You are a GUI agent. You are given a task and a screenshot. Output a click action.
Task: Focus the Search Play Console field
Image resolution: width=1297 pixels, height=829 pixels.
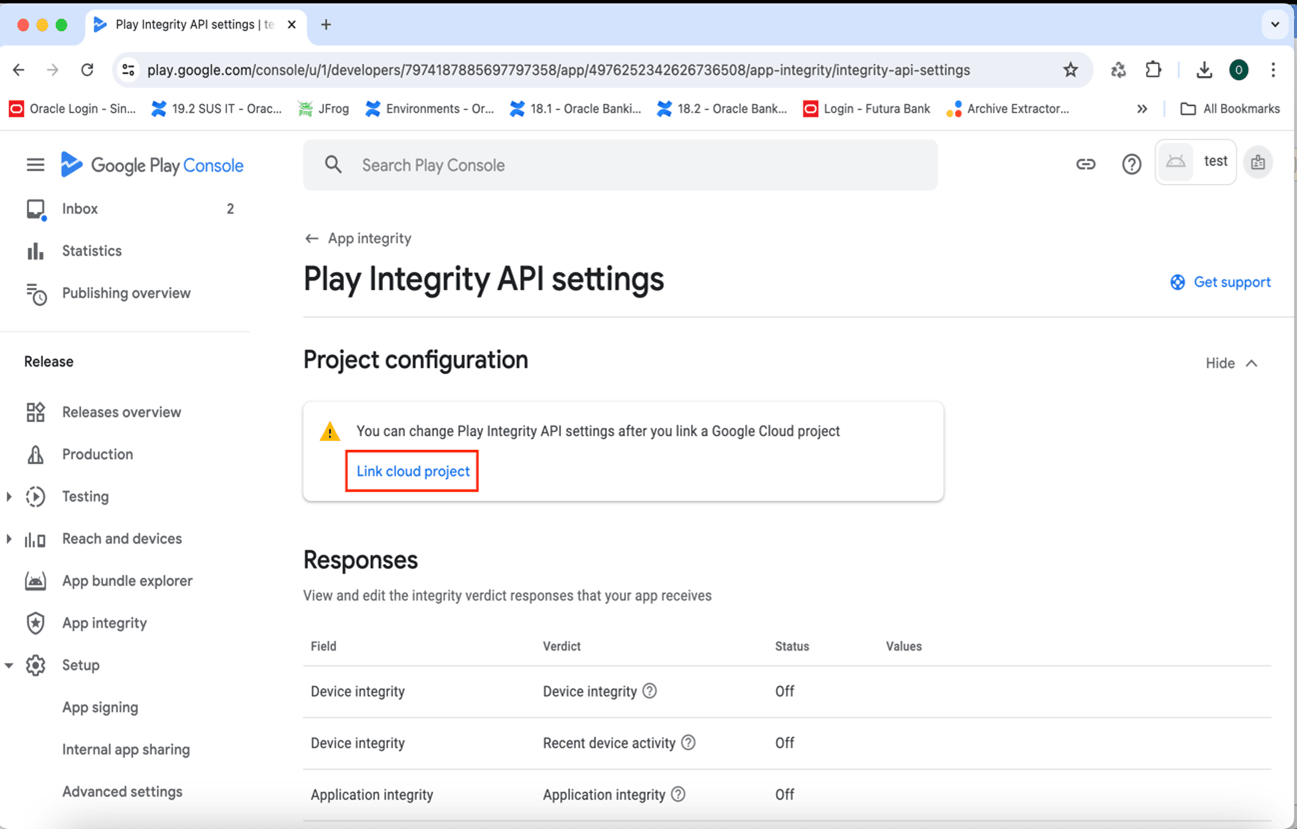620,165
